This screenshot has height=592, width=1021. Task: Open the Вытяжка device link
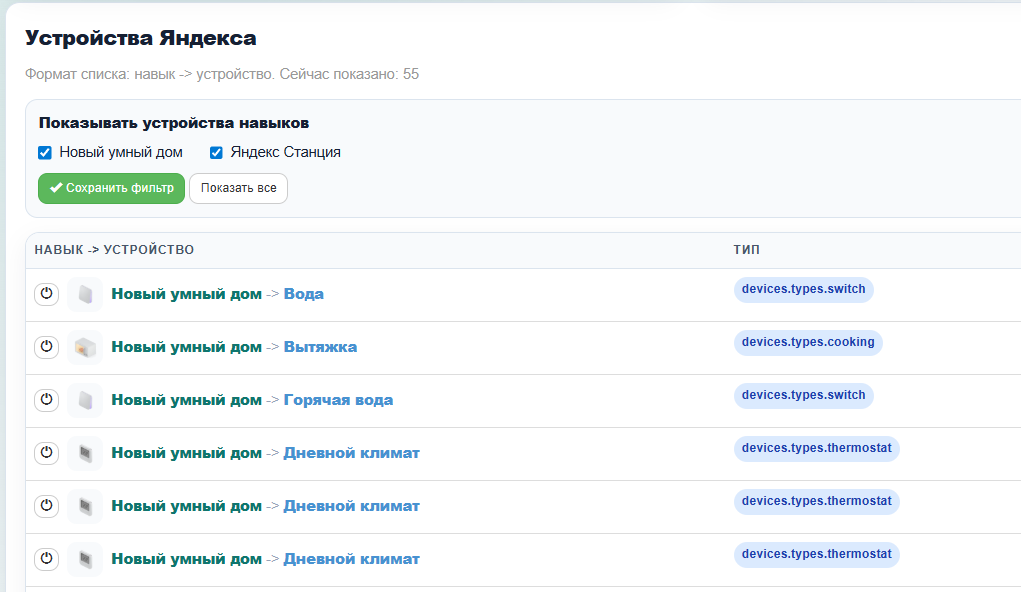320,346
